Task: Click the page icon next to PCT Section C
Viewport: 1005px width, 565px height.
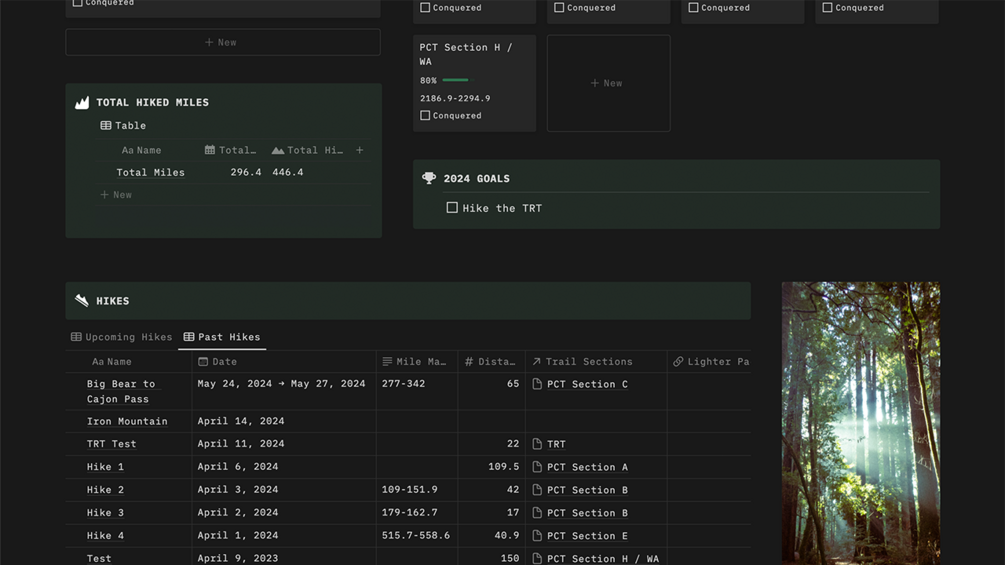Action: tap(537, 384)
